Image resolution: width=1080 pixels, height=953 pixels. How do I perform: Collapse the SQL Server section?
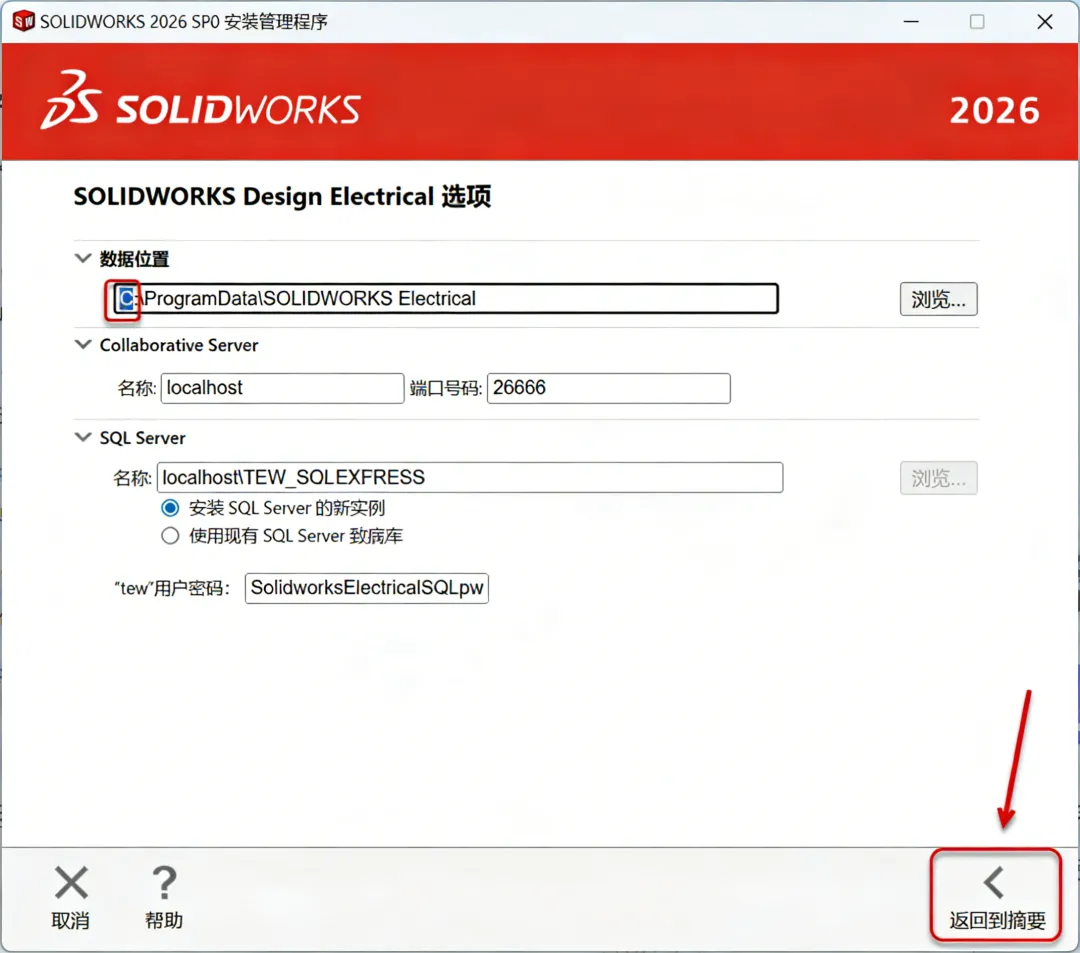click(x=83, y=437)
